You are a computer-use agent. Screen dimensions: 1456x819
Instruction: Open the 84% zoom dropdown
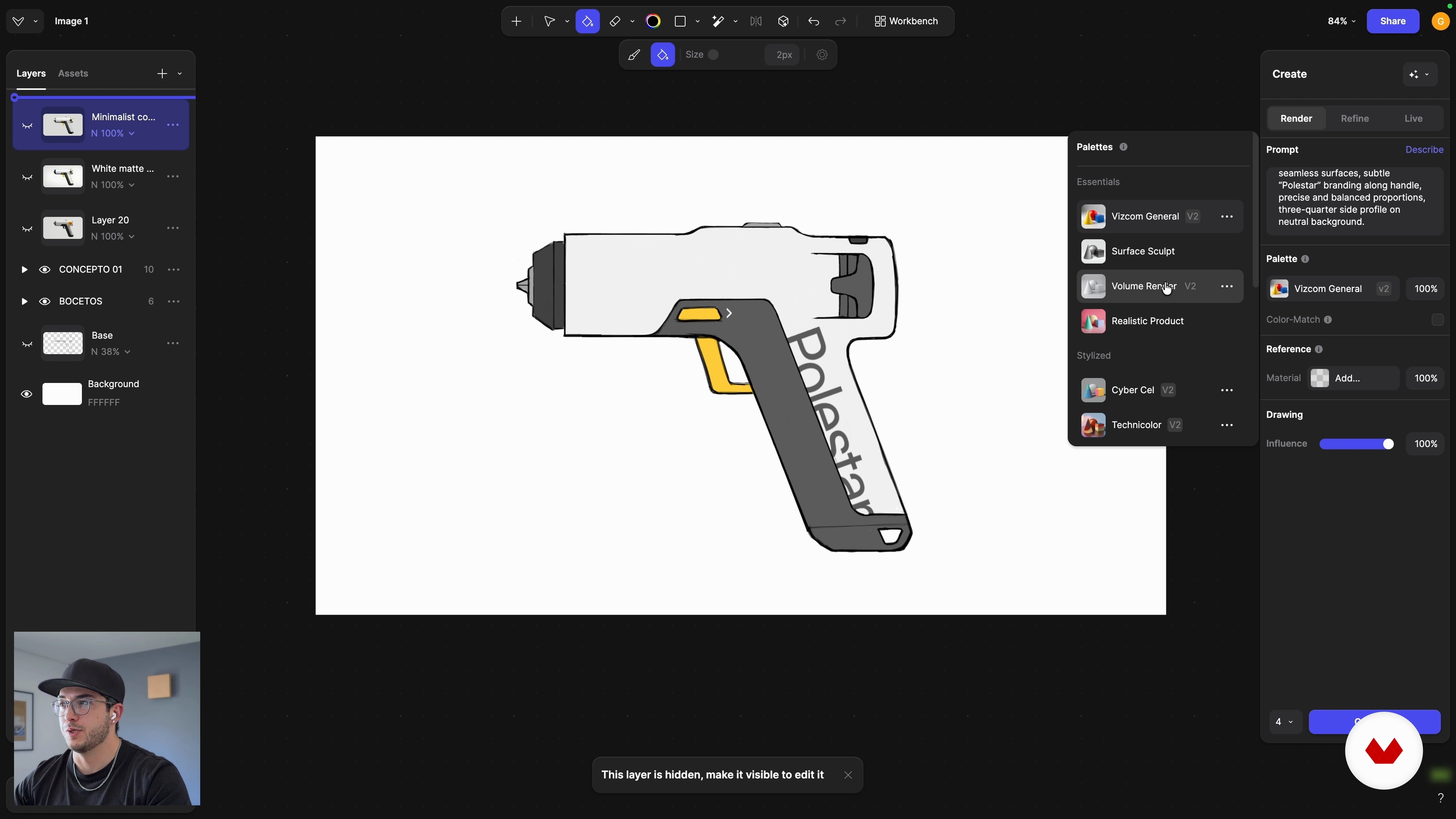pos(1341,21)
